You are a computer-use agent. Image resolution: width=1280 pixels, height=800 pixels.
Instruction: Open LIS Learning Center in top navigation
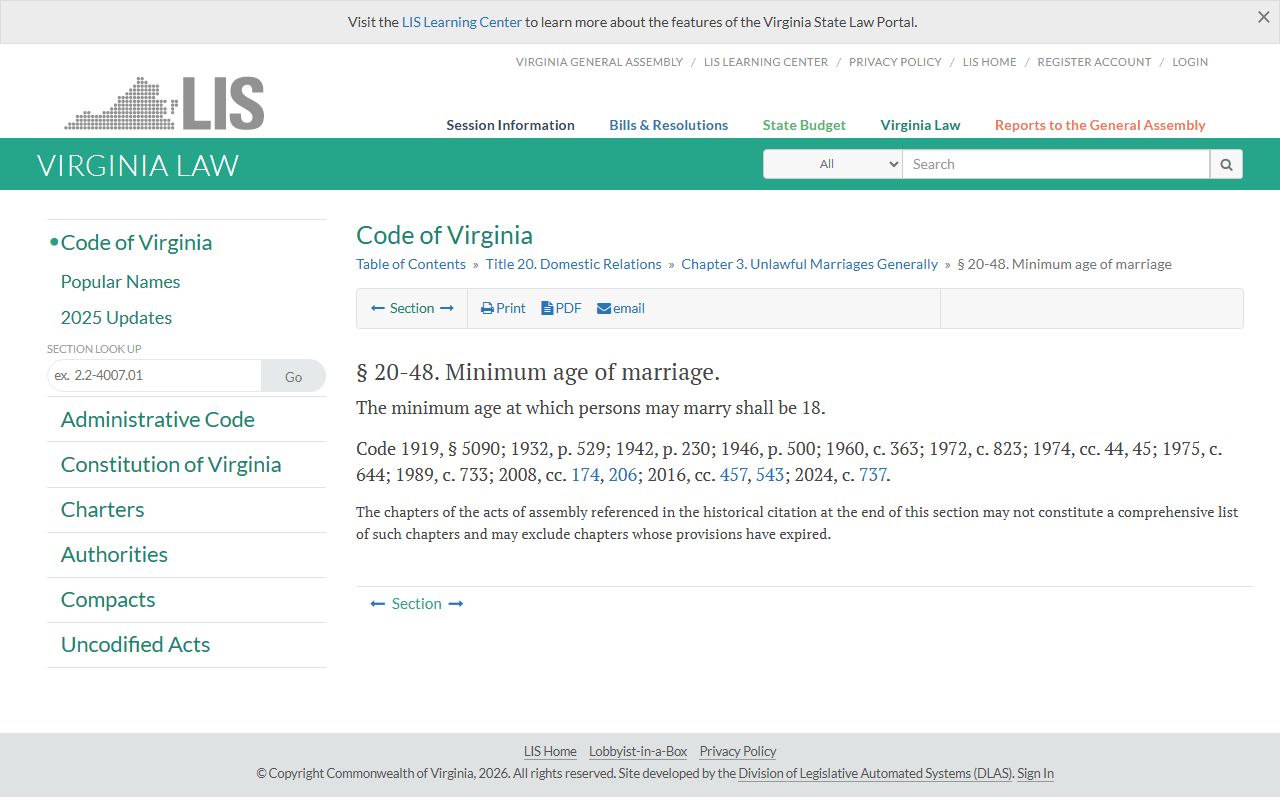click(766, 62)
